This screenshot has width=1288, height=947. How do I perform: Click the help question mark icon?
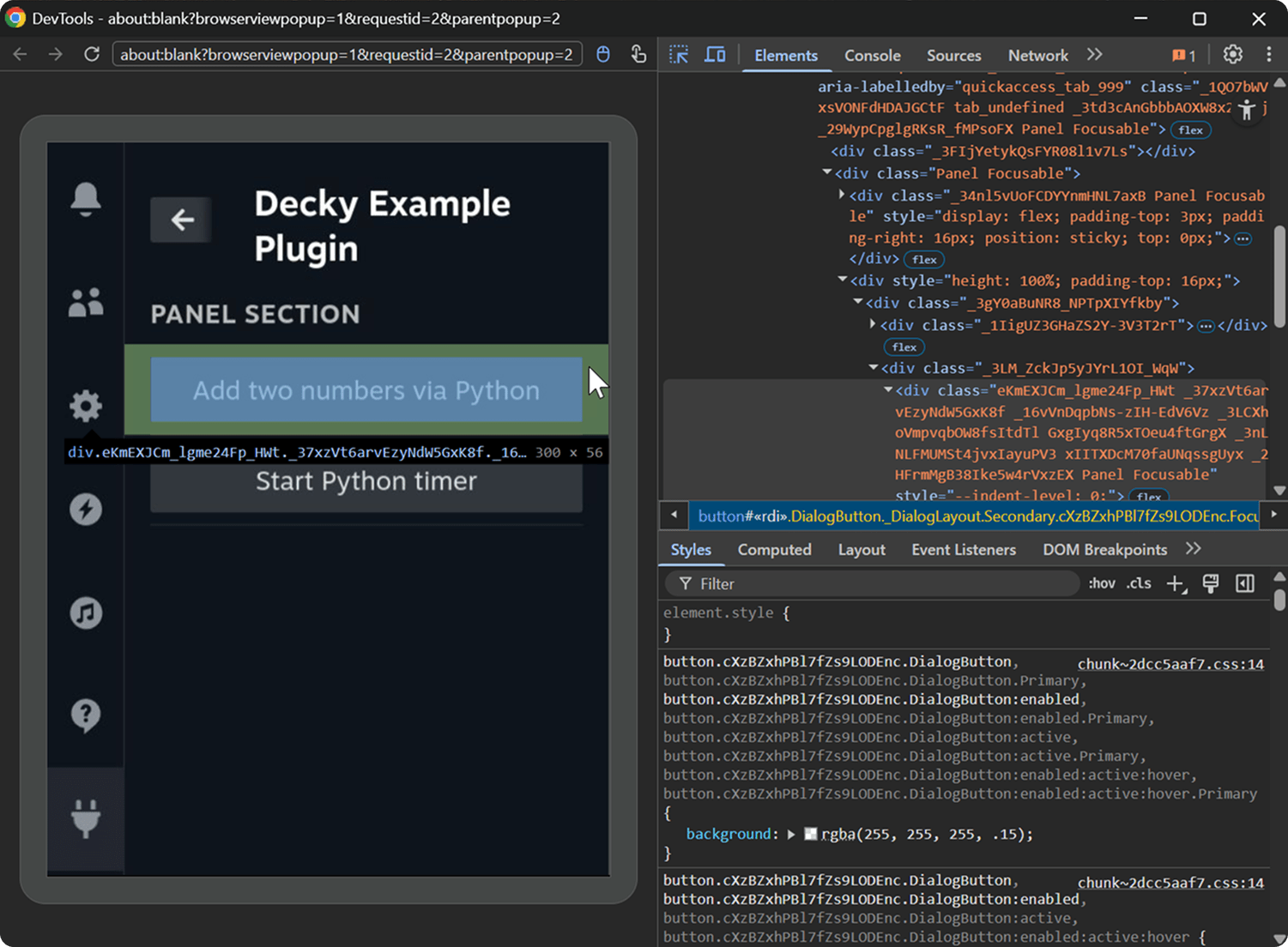(x=86, y=715)
